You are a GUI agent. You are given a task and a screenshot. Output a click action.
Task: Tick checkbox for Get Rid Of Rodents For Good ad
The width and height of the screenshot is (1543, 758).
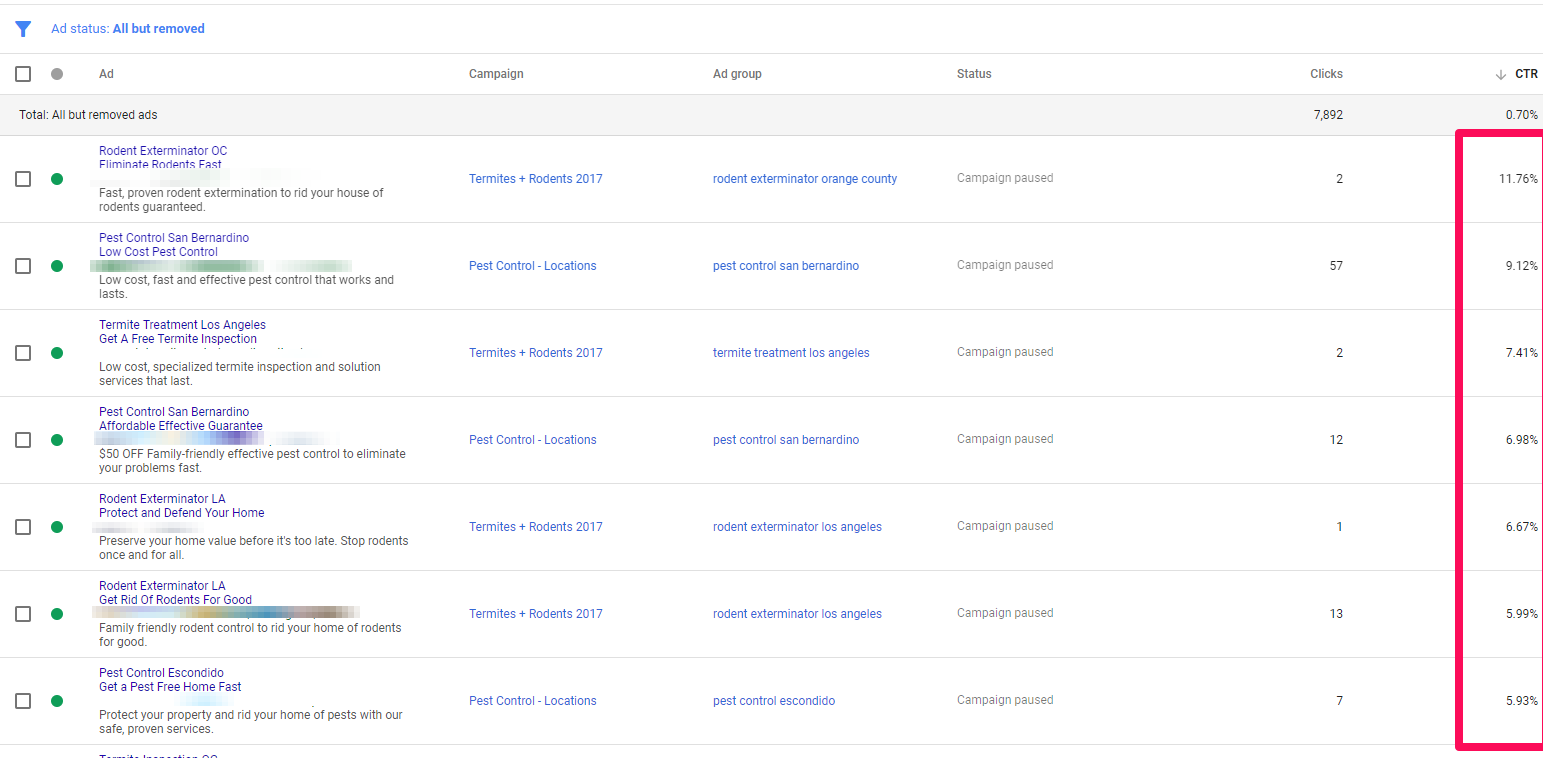point(23,614)
